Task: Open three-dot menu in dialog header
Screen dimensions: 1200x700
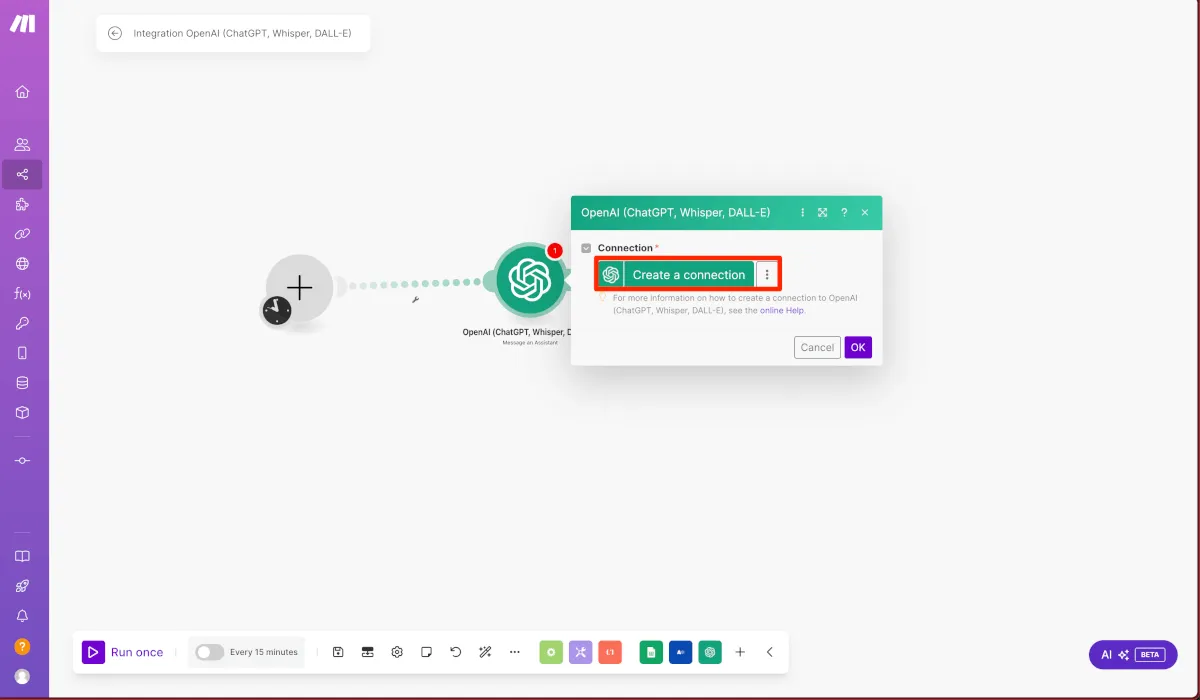Action: [x=803, y=213]
